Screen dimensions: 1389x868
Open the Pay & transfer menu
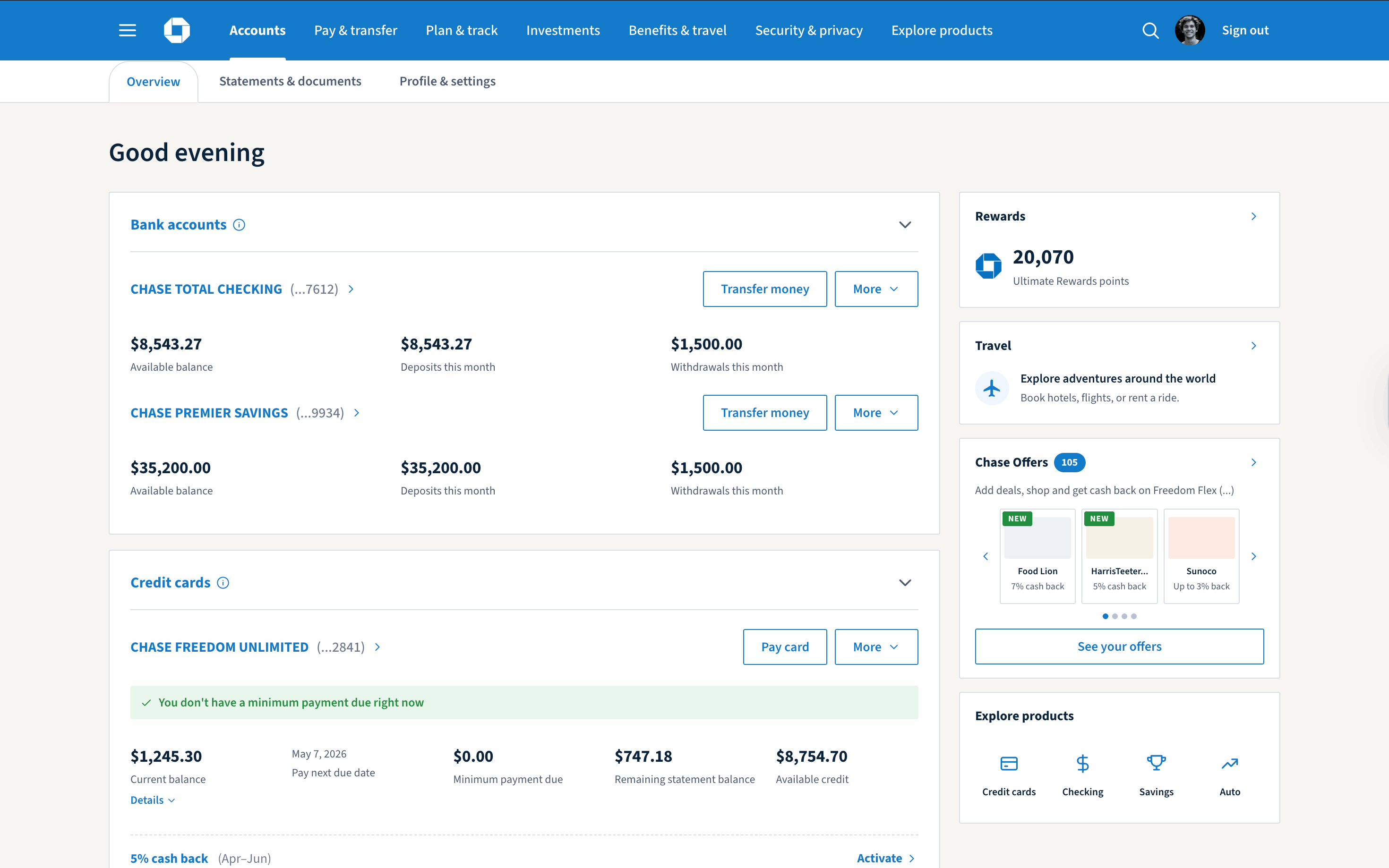pos(355,30)
